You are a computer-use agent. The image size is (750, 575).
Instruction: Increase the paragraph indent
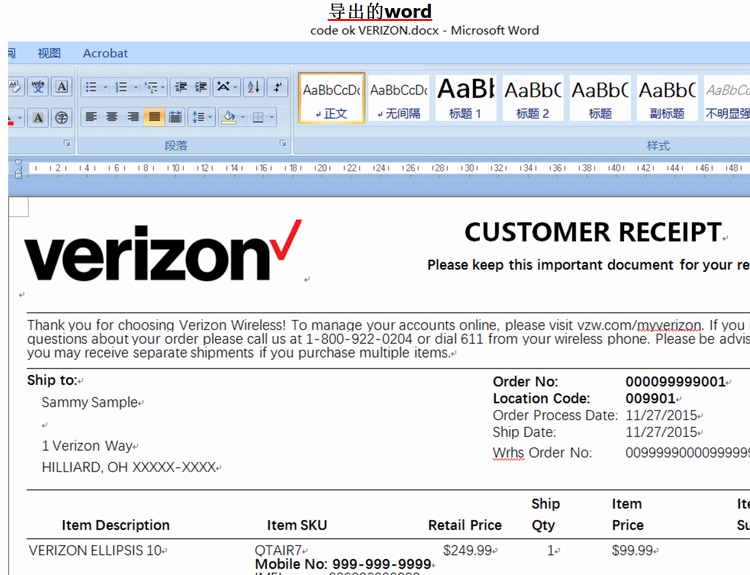201,87
